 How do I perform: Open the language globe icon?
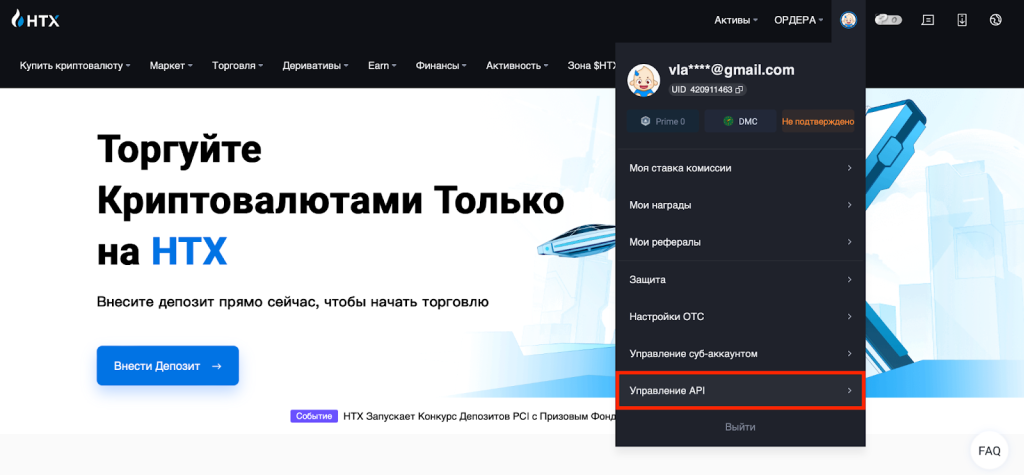995,19
